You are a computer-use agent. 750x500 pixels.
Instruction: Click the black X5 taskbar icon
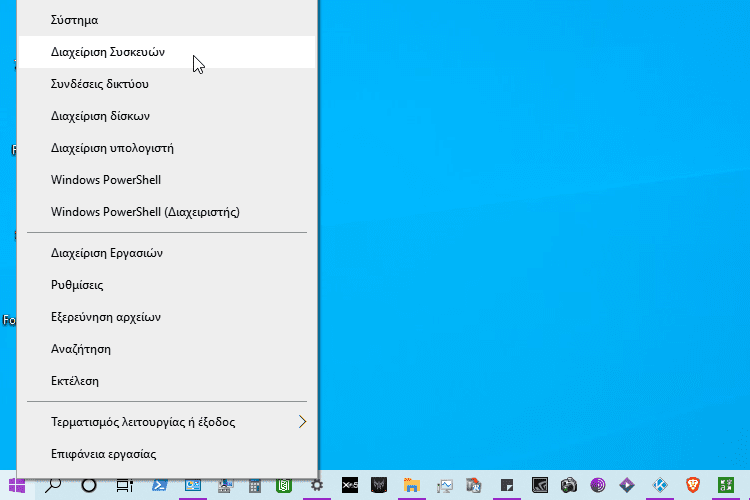[350, 486]
